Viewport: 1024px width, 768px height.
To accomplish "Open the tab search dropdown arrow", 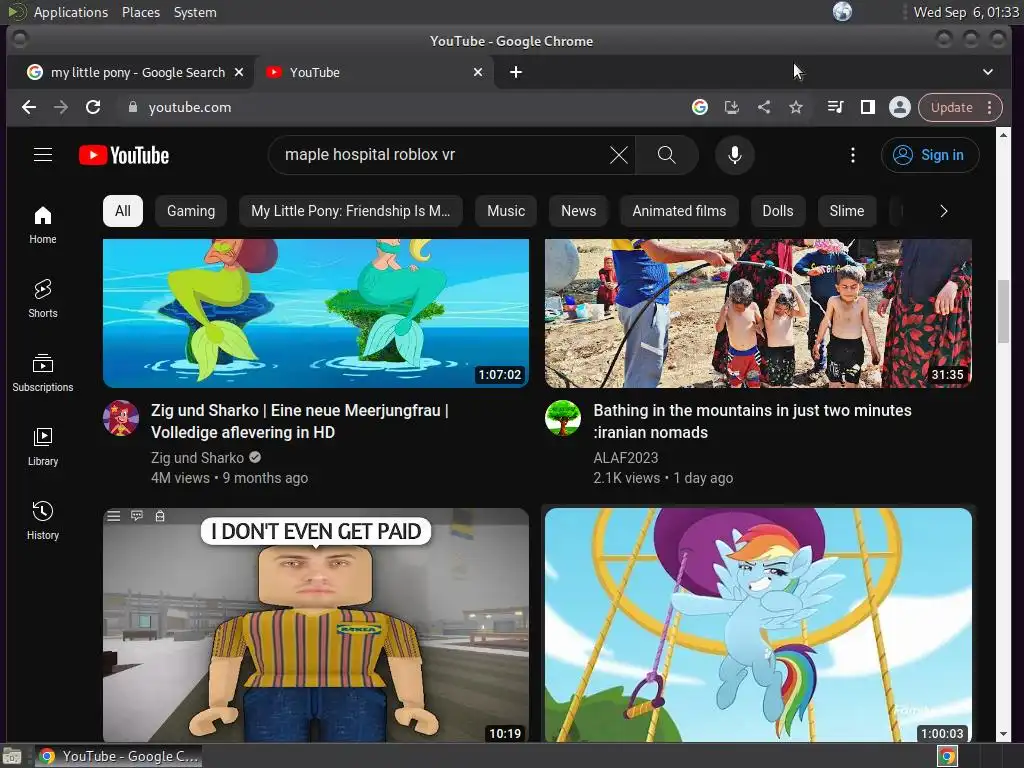I will (987, 72).
